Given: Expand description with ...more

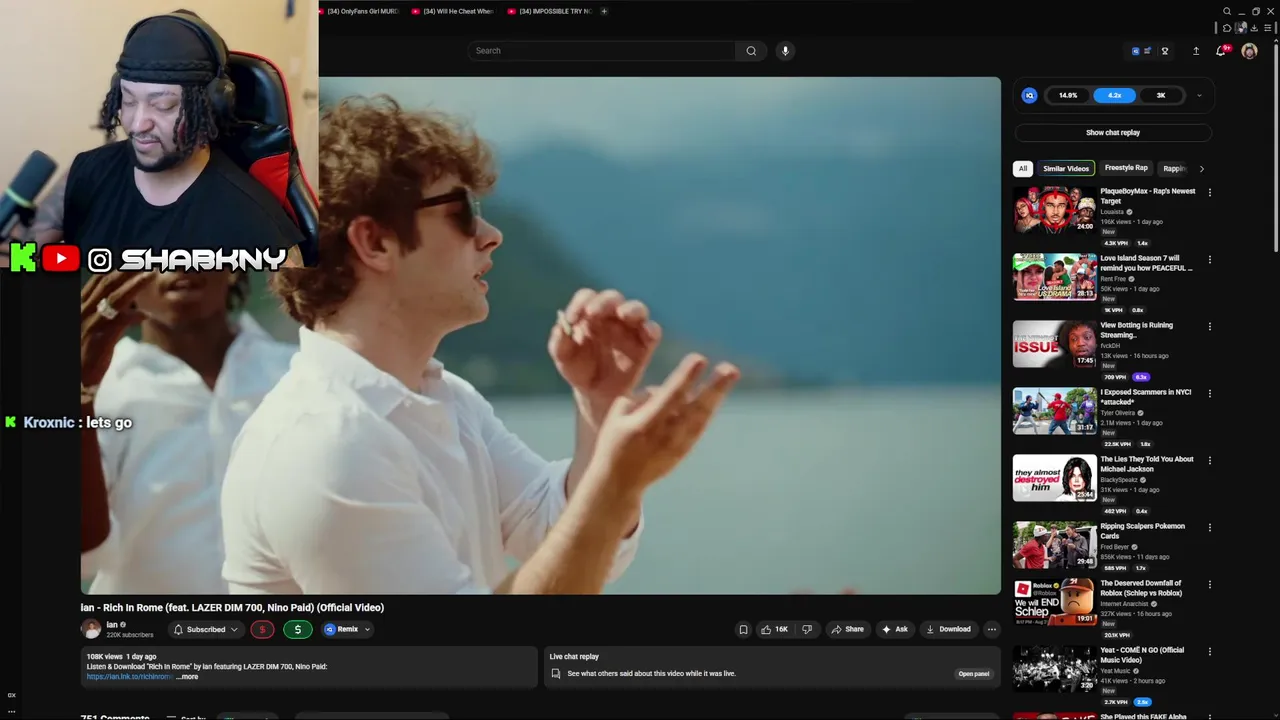Looking at the screenshot, I should [187, 677].
